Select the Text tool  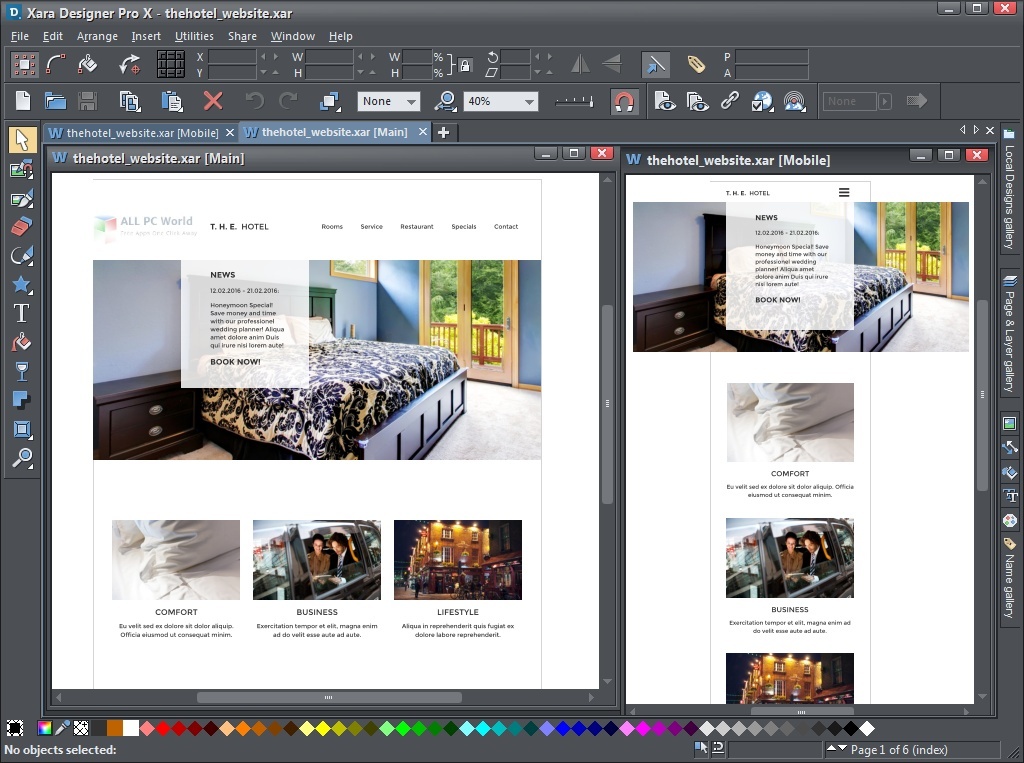tap(21, 312)
